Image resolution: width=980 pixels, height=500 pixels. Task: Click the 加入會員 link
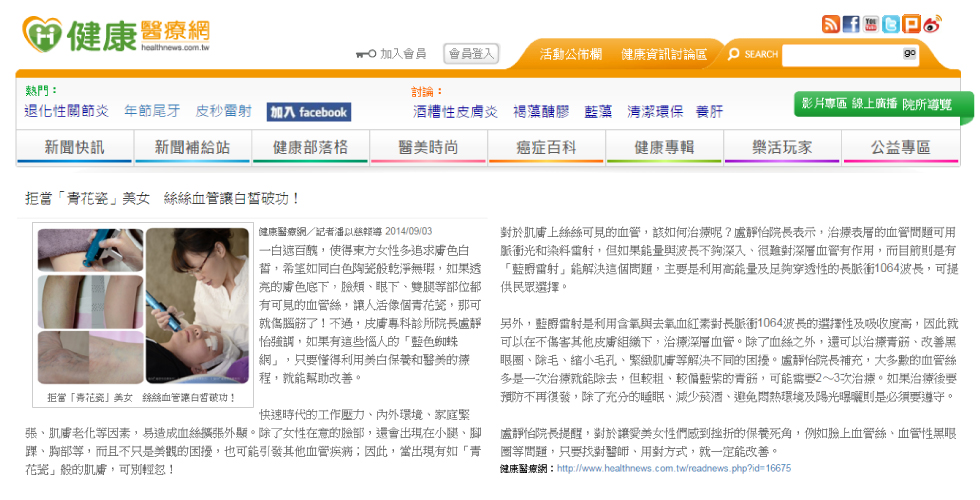tap(403, 54)
